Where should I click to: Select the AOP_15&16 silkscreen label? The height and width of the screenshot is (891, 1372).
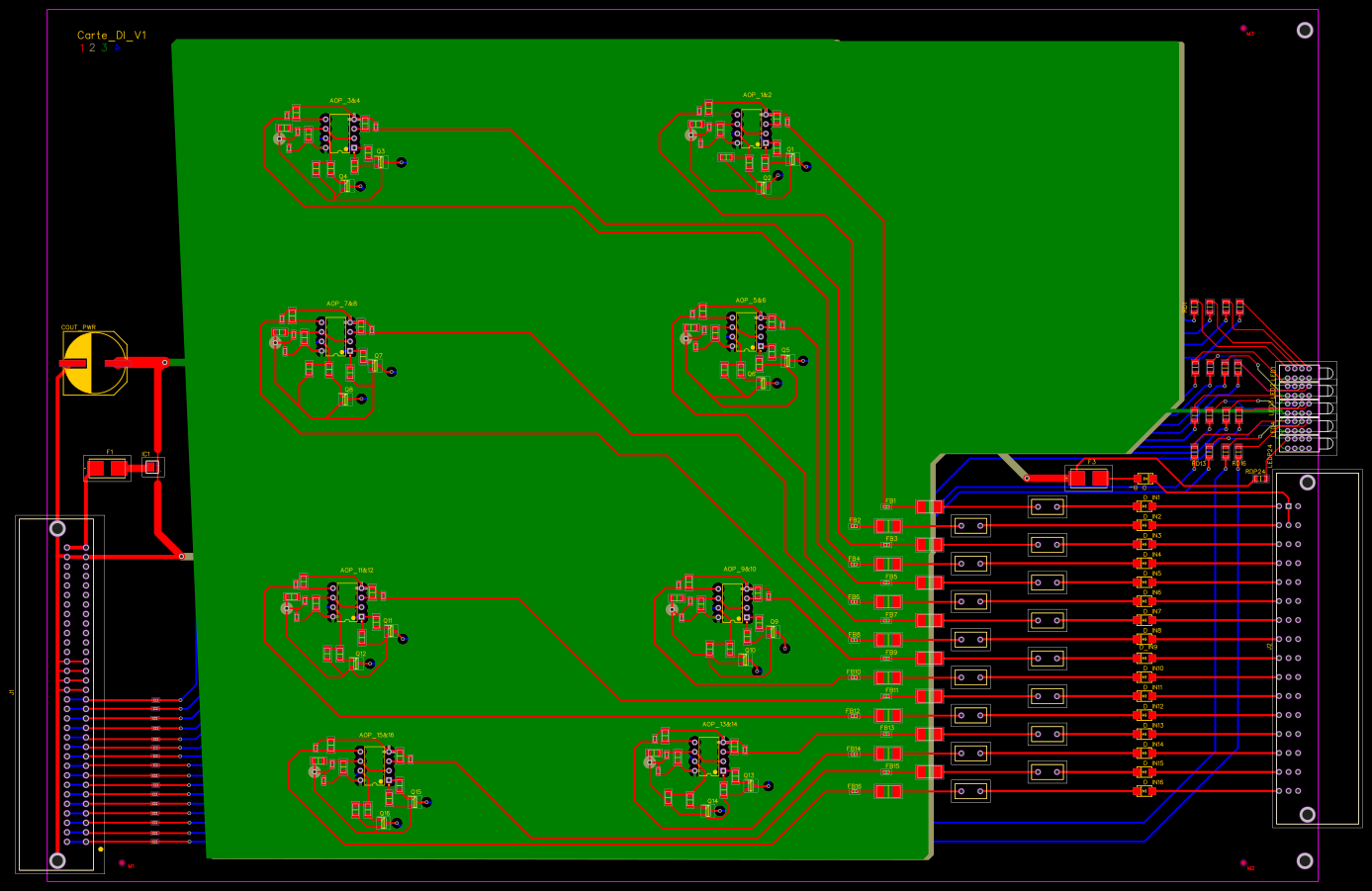click(376, 734)
